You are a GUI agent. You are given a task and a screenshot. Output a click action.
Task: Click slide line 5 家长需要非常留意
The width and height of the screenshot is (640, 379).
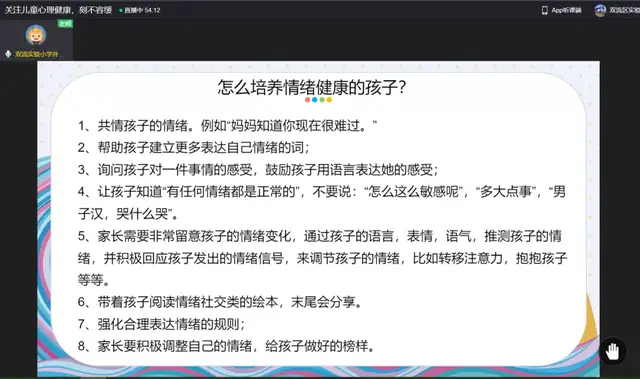point(320,236)
